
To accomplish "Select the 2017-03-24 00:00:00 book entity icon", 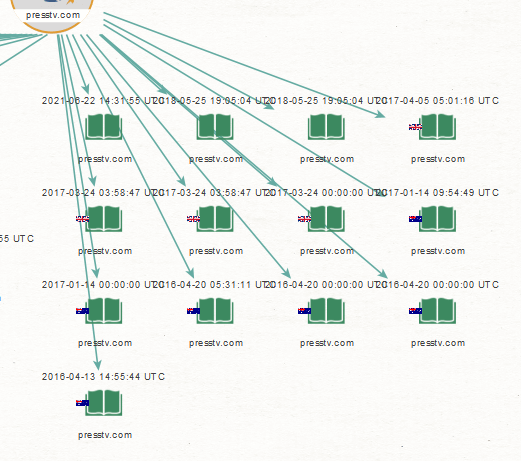I will point(326,219).
